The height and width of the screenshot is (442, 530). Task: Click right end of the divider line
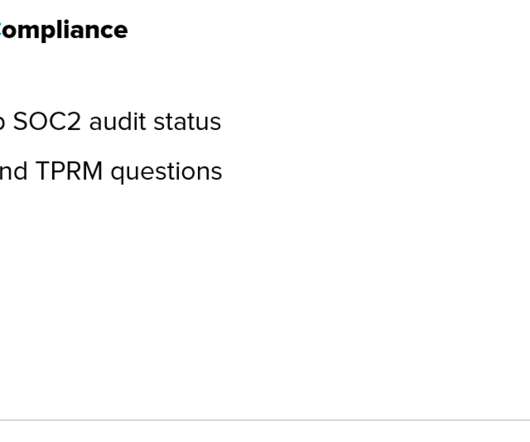526,420
